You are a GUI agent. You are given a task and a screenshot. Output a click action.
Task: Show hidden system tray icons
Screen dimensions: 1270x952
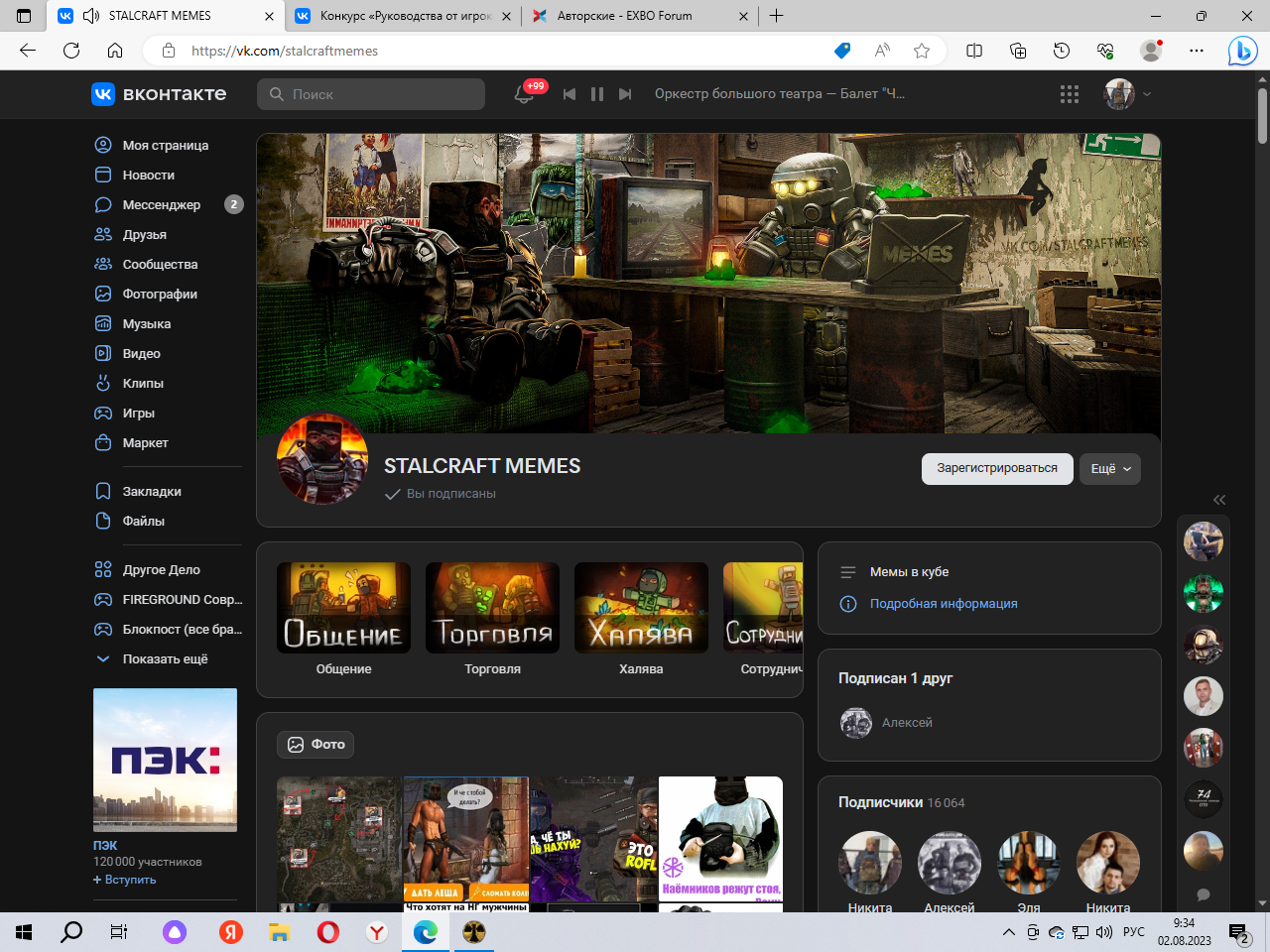tap(1009, 932)
